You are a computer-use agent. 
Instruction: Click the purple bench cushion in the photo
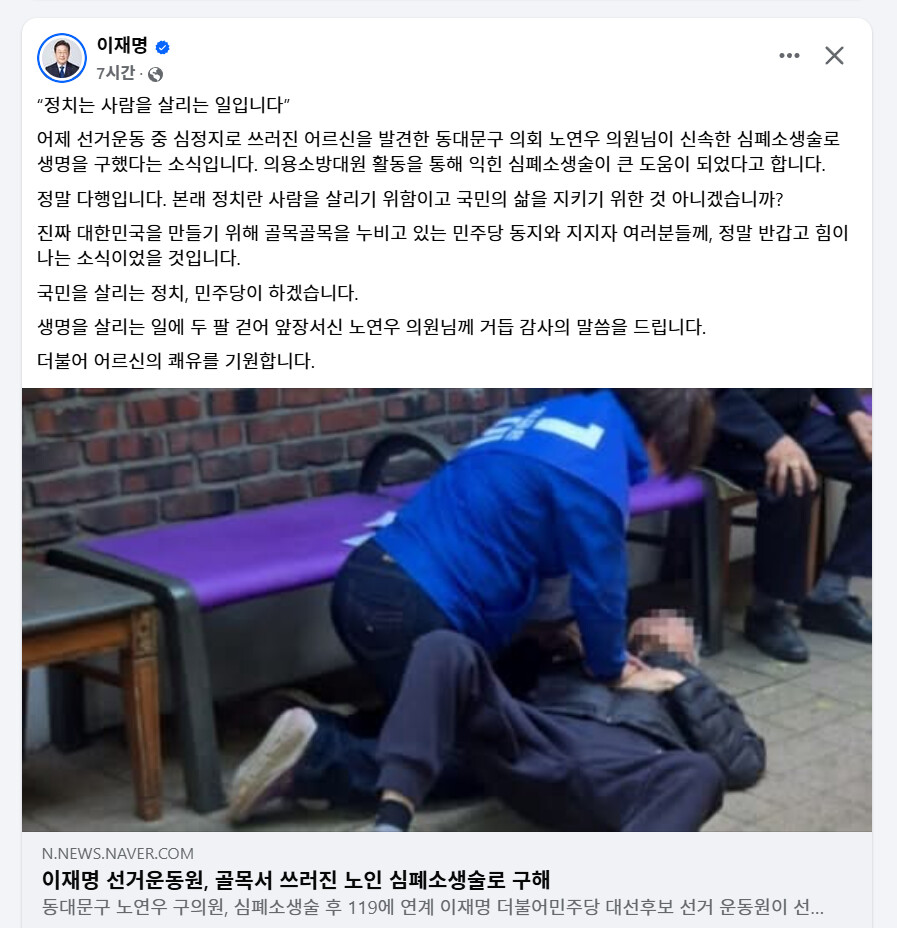click(237, 544)
